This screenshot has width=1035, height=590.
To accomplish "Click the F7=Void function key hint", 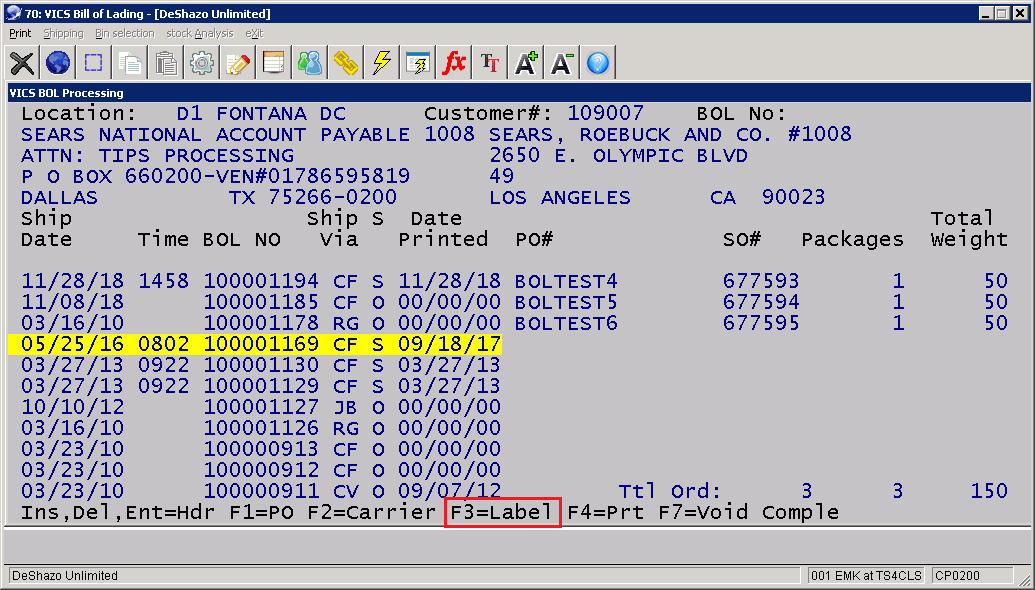I will coord(703,513).
